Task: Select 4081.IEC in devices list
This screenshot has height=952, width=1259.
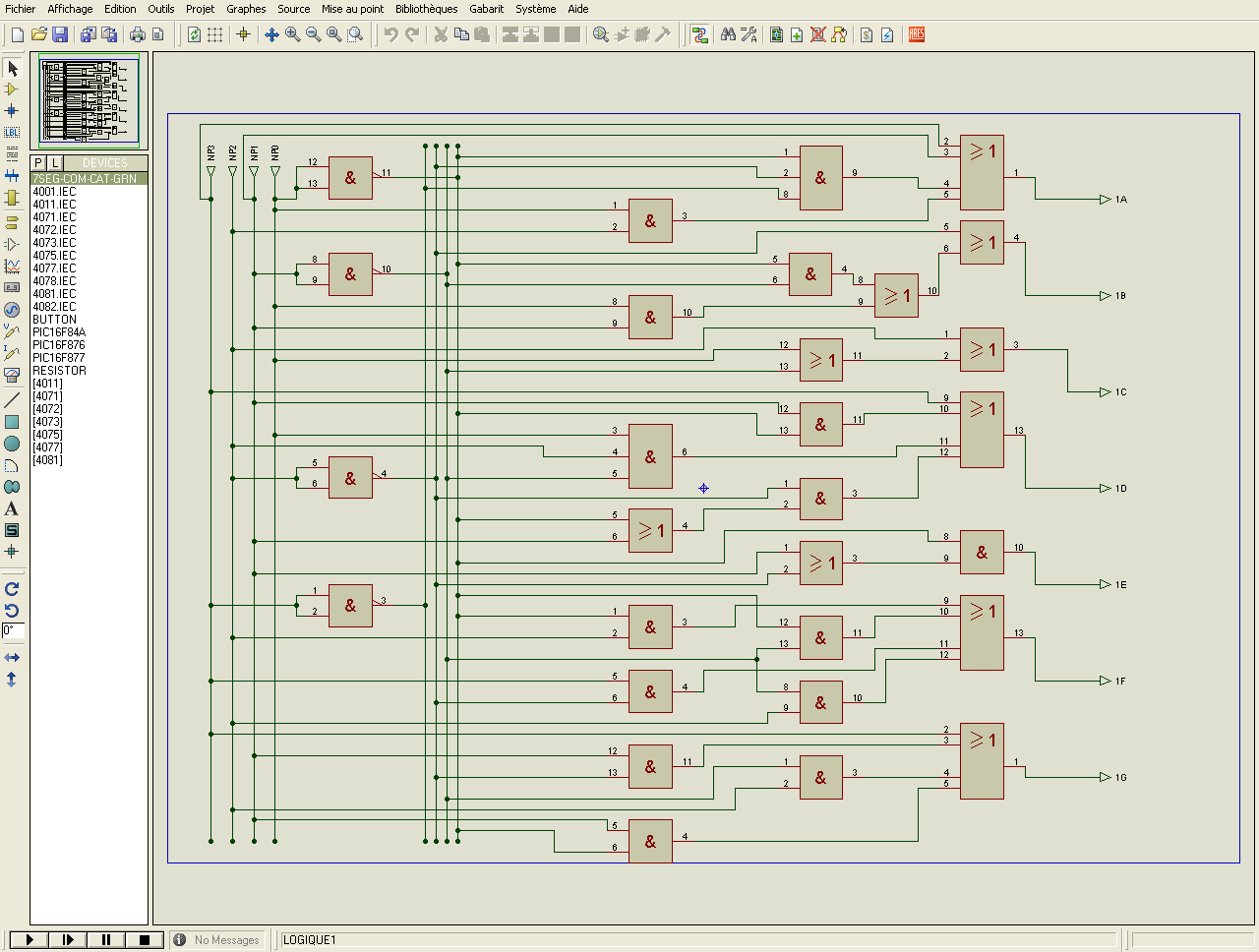Action: click(x=90, y=294)
